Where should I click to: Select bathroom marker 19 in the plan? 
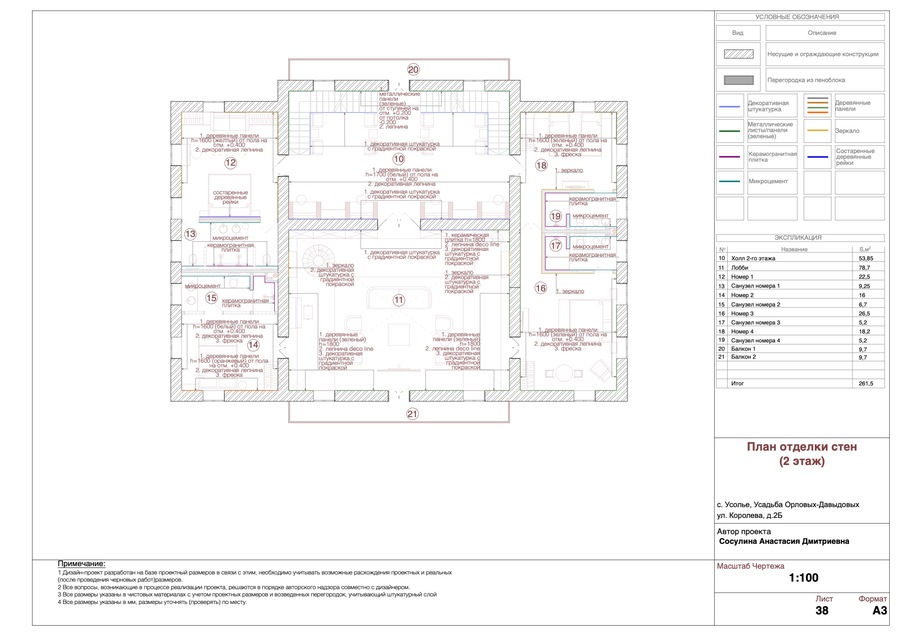(555, 216)
